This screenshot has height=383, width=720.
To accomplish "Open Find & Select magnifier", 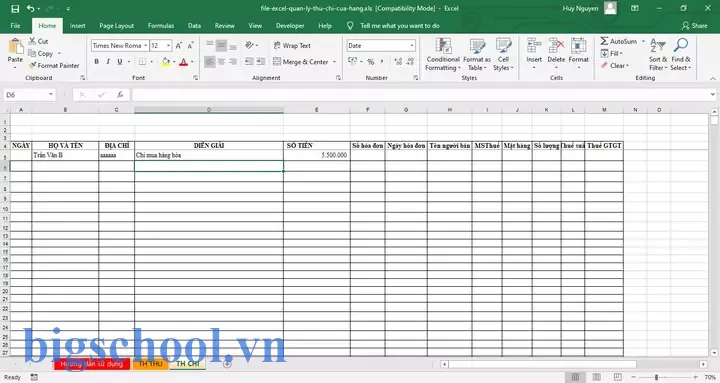I will (681, 55).
